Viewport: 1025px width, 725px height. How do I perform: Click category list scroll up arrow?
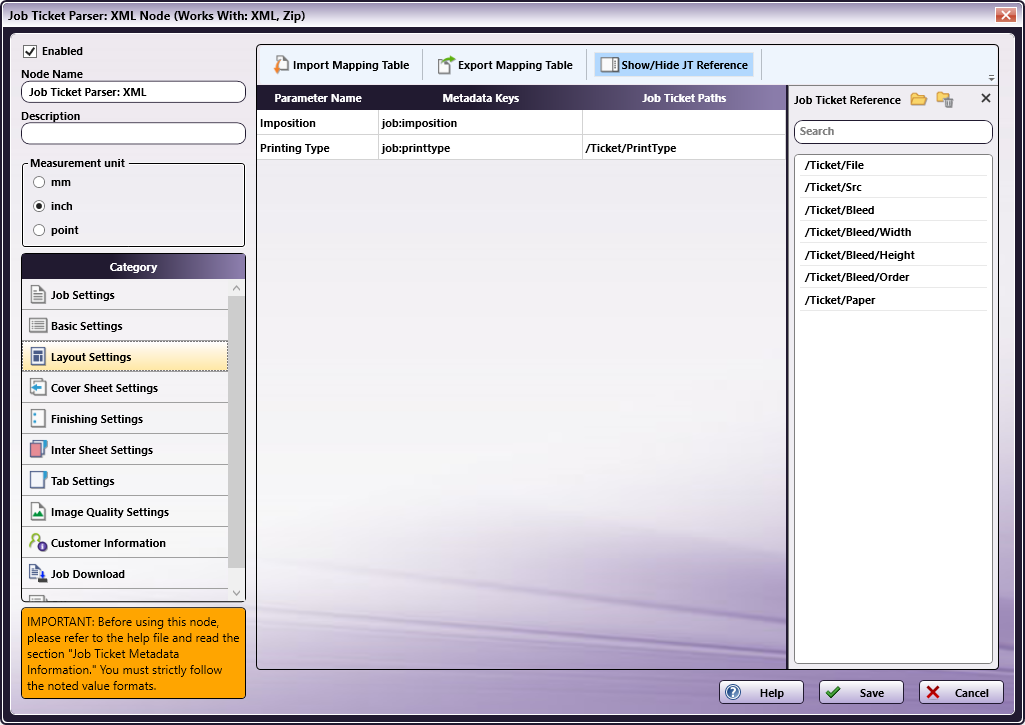[237, 288]
